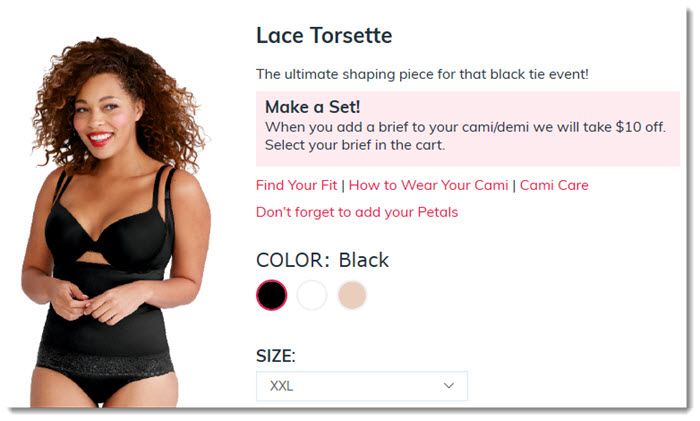Open the Find Your Fit link
This screenshot has width=700, height=421.
point(296,185)
